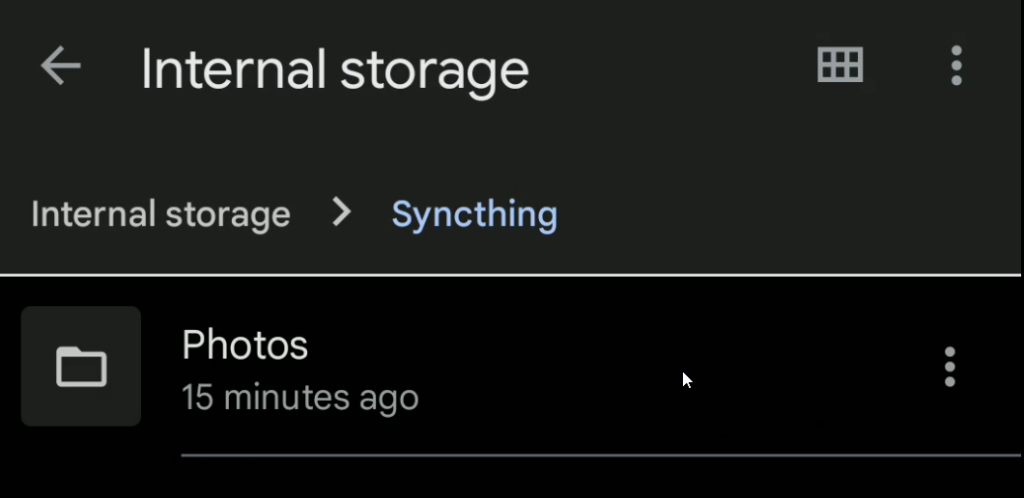
Task: Return to the previous screen via the toolbar arrow
Action: pyautogui.click(x=60, y=65)
